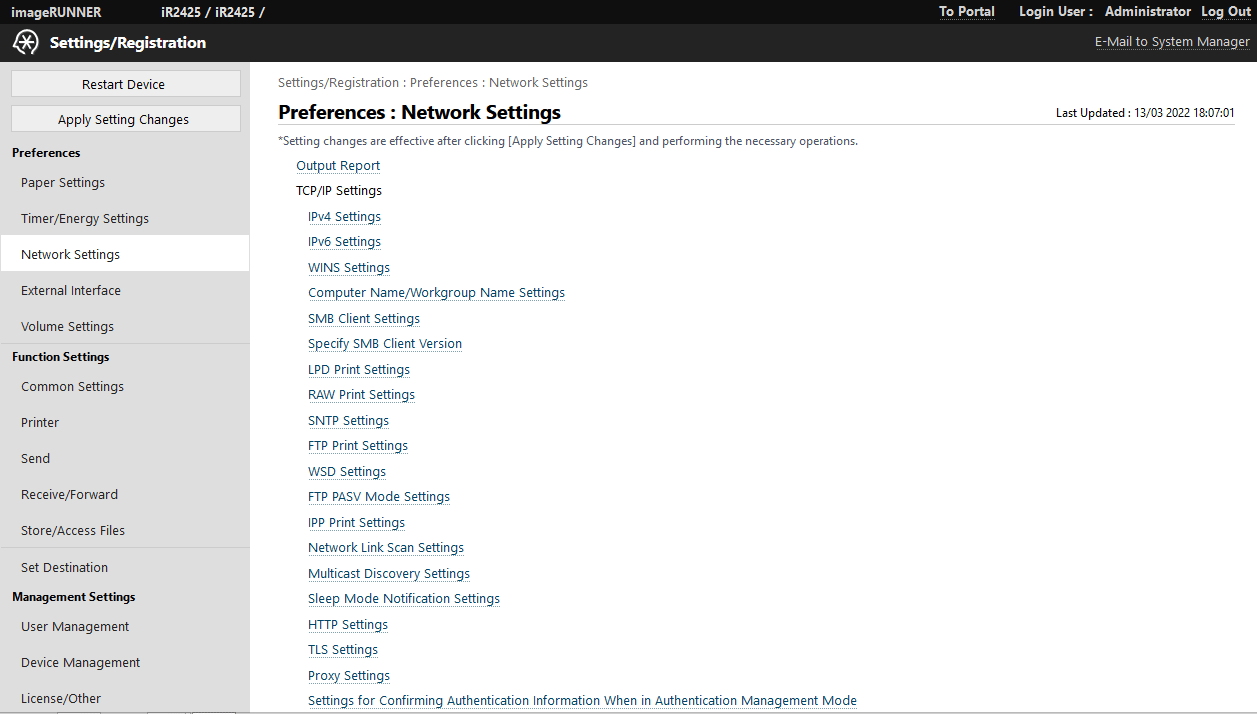Screen dimensions: 1257x714
Task: Open SMB Client Settings link
Action: pos(364,319)
